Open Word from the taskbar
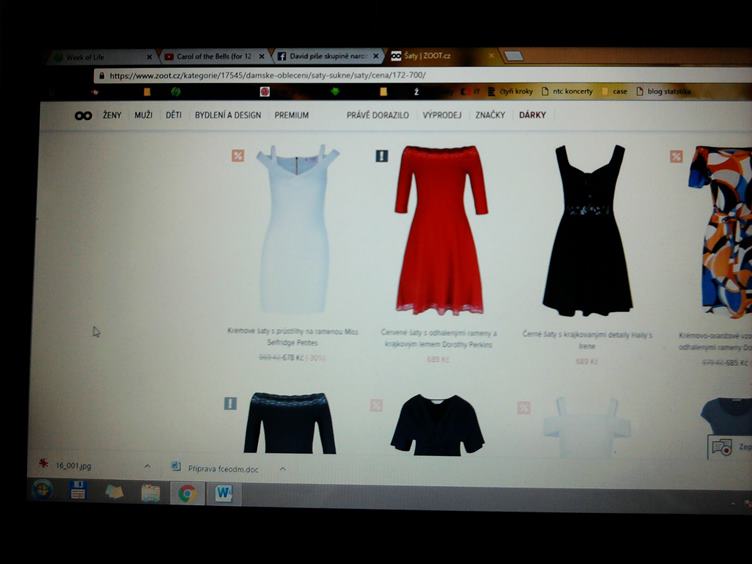This screenshot has height=564, width=752. [222, 493]
